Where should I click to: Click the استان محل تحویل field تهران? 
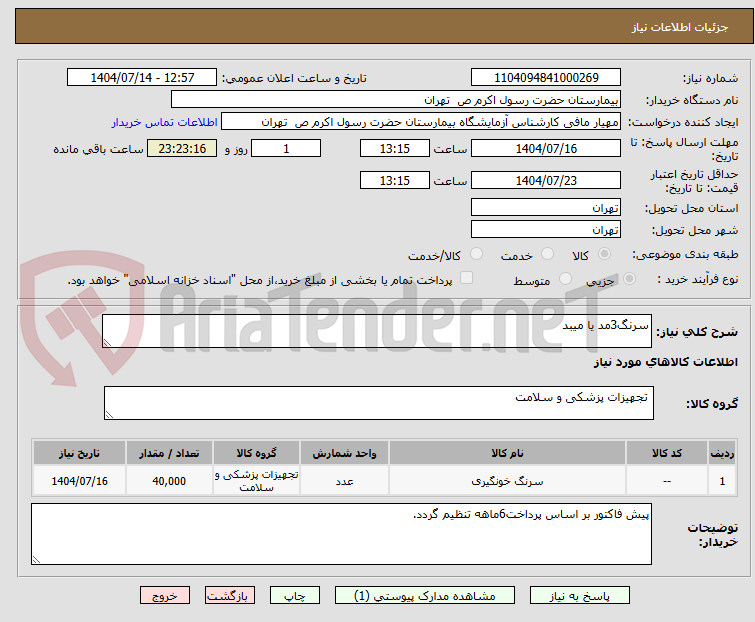click(546, 207)
